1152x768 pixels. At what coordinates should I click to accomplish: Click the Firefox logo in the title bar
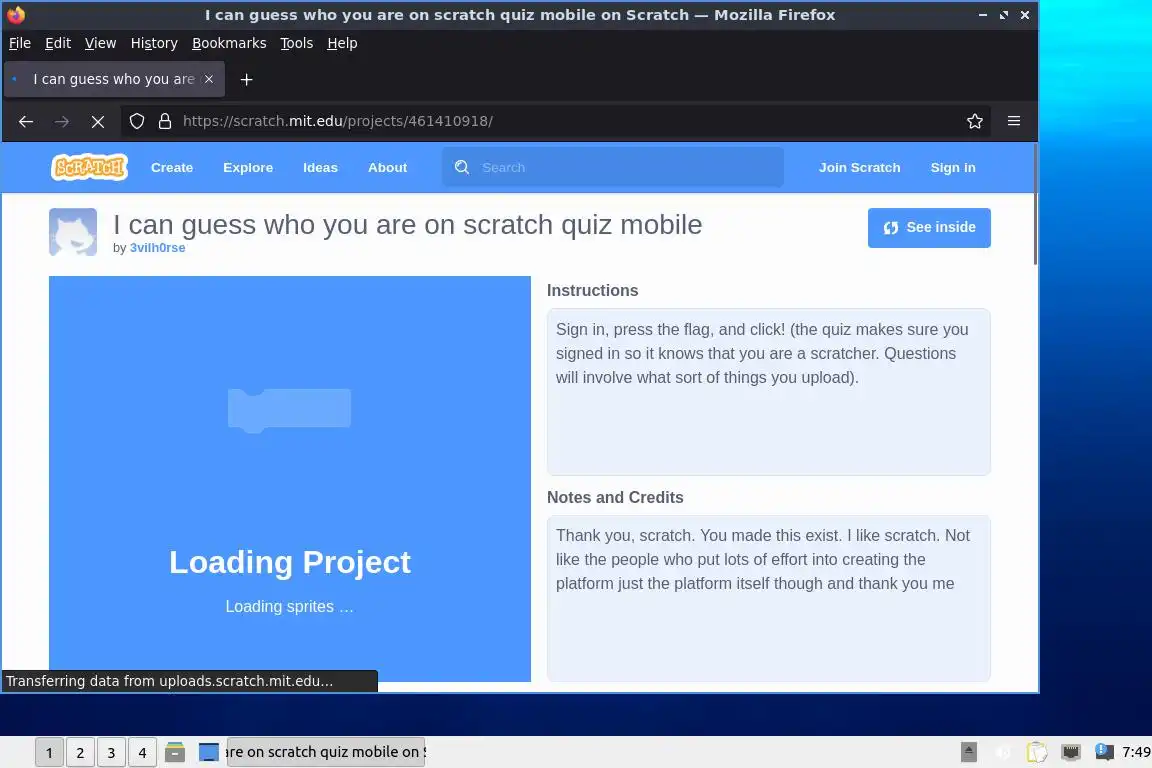[x=15, y=15]
